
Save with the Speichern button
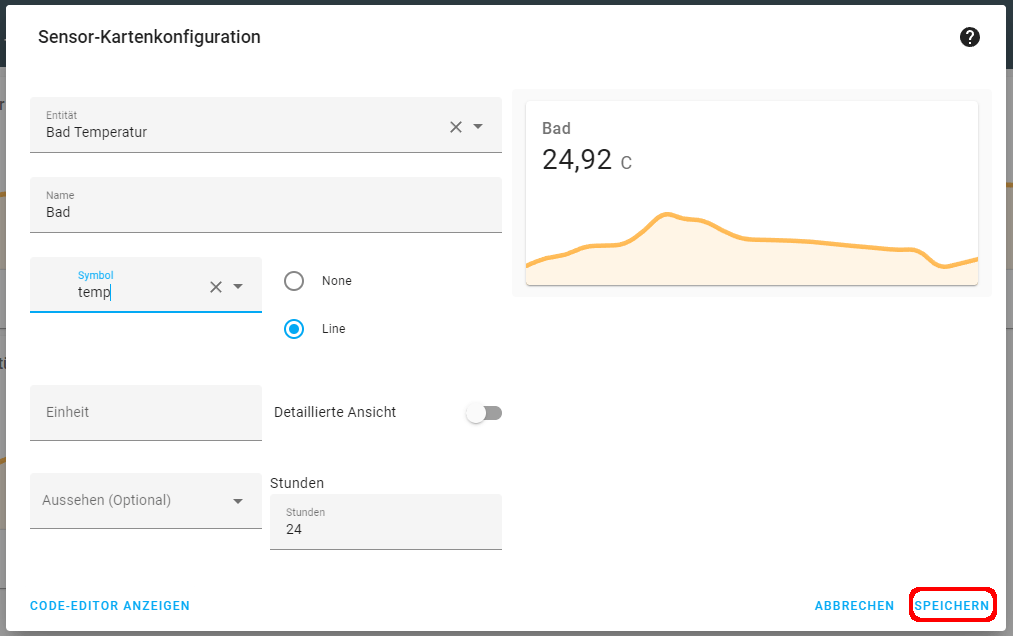click(952, 606)
